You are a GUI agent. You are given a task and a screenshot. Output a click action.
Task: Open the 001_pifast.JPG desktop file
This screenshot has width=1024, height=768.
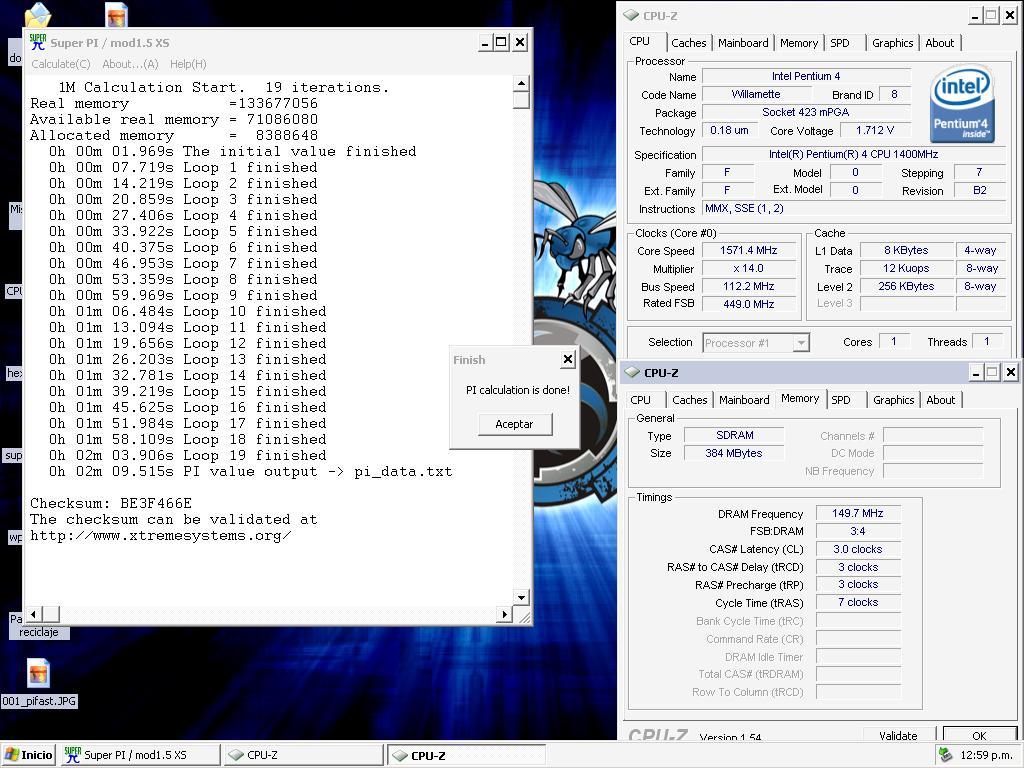[x=39, y=683]
